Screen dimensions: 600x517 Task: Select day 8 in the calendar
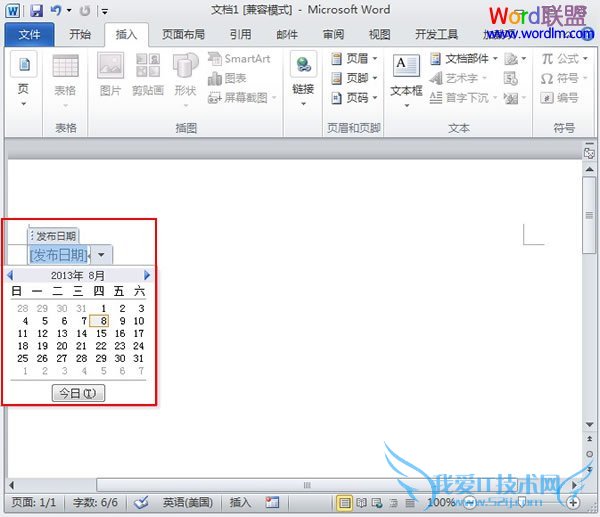[99, 321]
